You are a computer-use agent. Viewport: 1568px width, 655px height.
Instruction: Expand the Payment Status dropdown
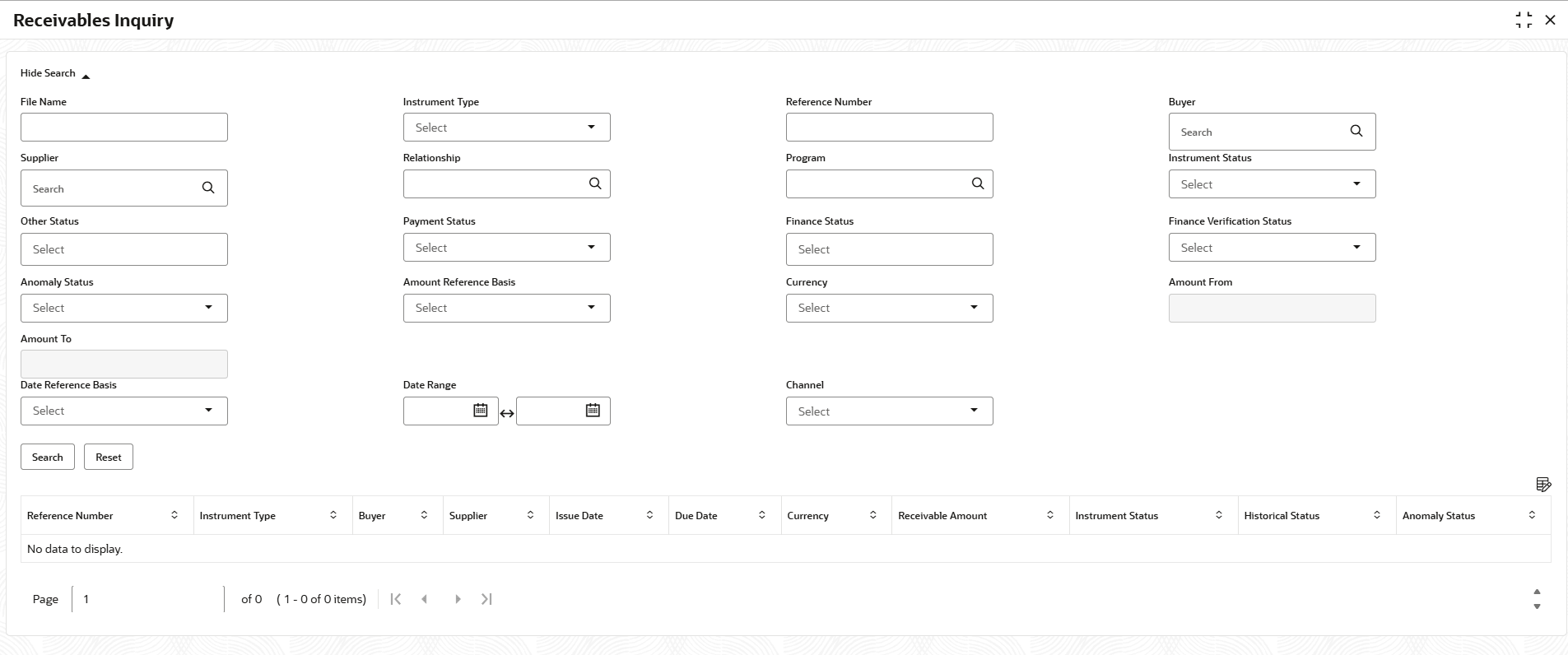pos(506,248)
